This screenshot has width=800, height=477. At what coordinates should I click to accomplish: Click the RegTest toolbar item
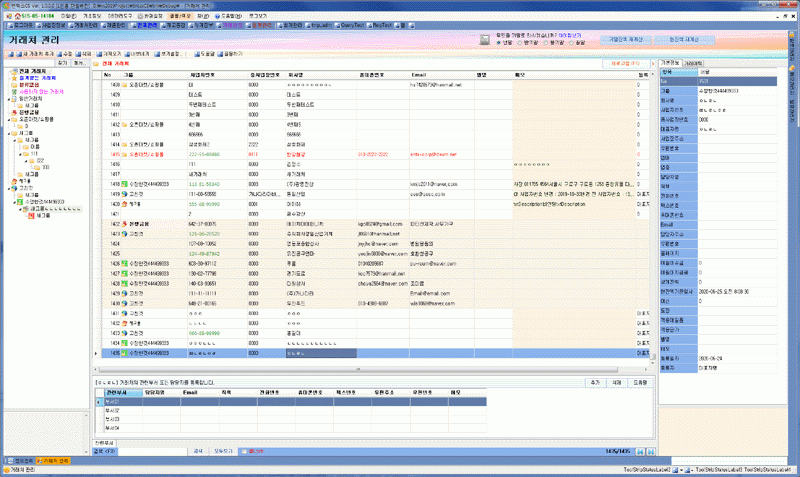[380, 25]
